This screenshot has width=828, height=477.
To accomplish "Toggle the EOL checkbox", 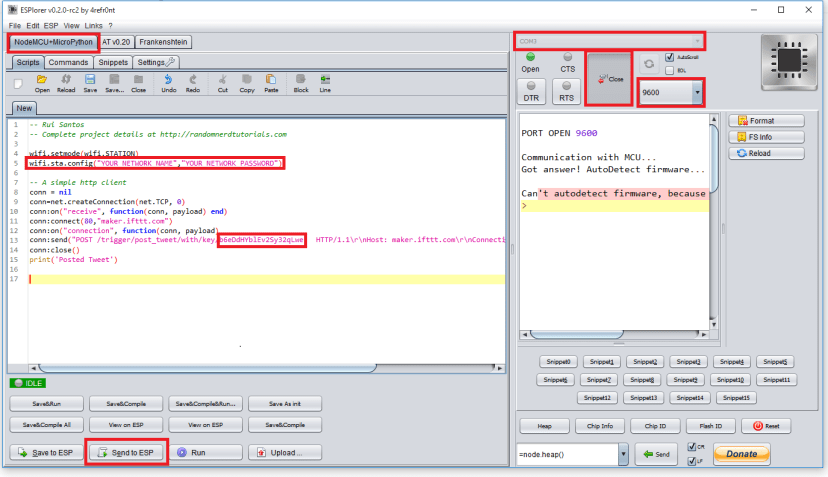I will pyautogui.click(x=670, y=70).
